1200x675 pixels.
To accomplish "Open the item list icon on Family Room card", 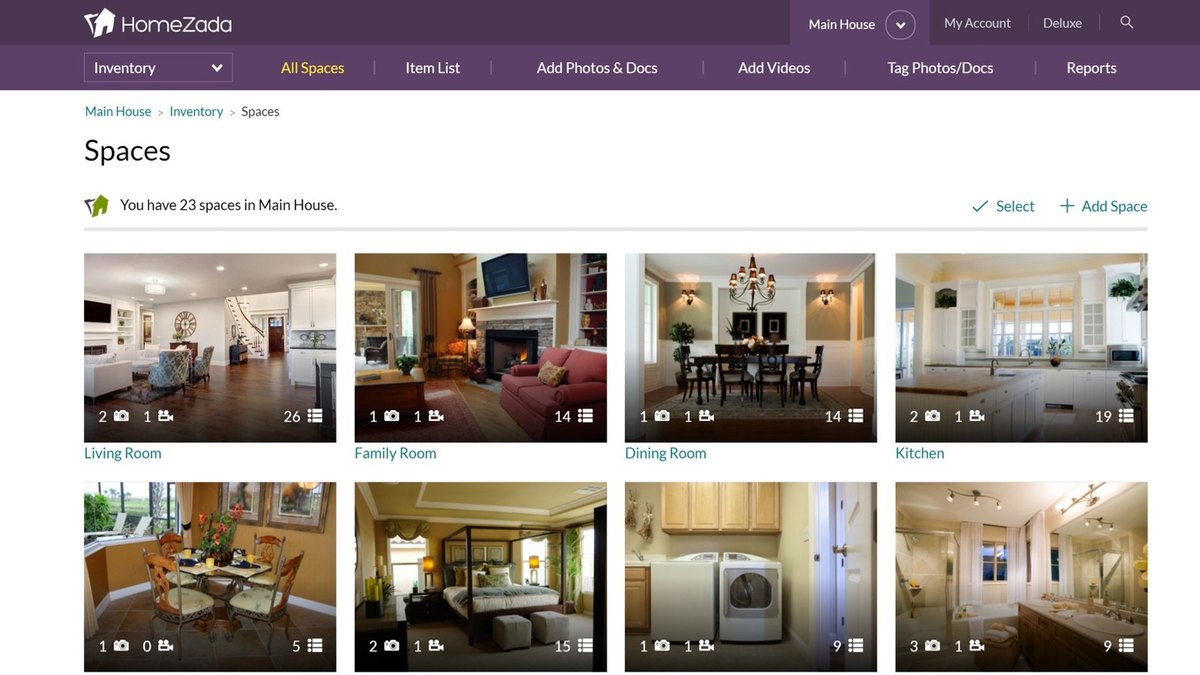I will (x=586, y=416).
